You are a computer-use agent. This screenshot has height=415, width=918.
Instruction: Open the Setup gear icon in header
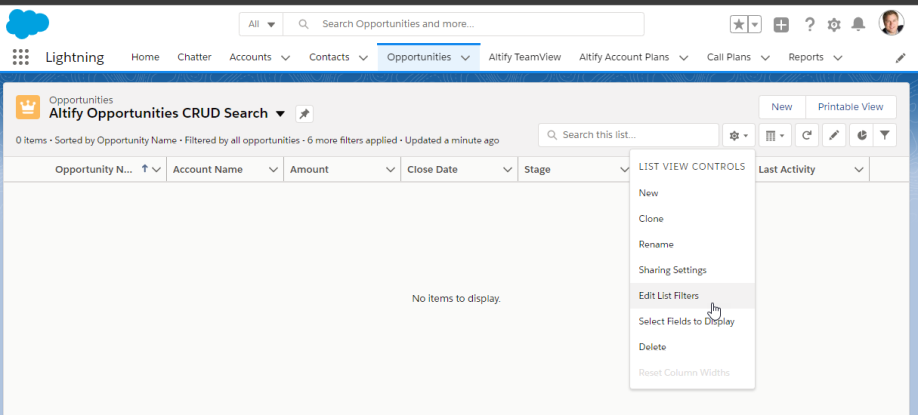[834, 24]
